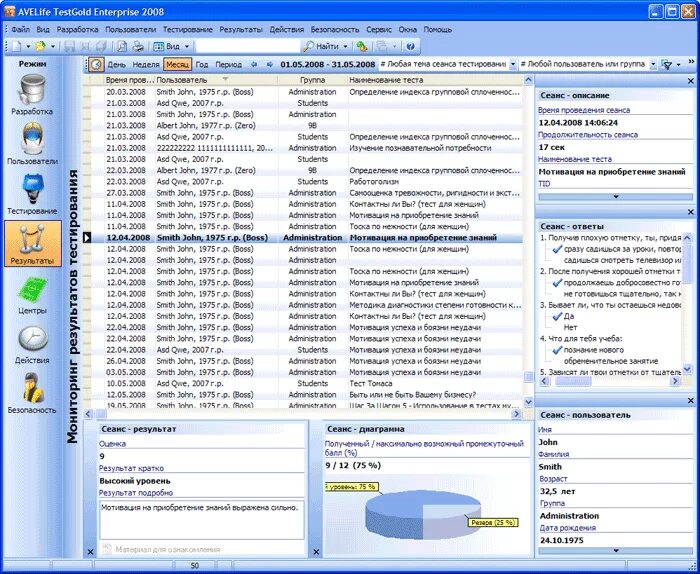Sort by Группа column header
The width and height of the screenshot is (700, 574).
312,80
